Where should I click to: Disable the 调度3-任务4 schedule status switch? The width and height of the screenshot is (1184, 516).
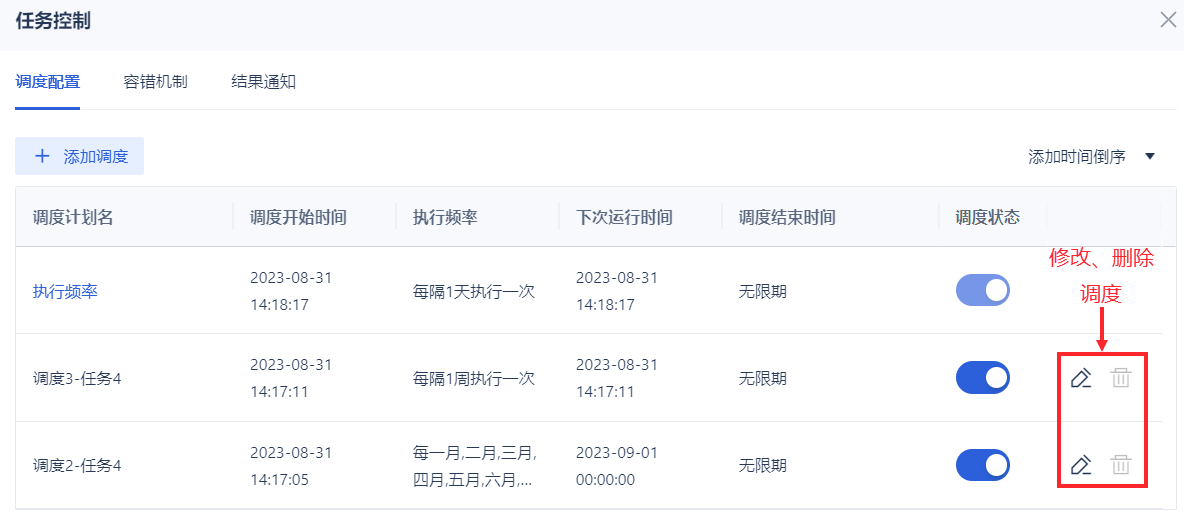point(982,378)
